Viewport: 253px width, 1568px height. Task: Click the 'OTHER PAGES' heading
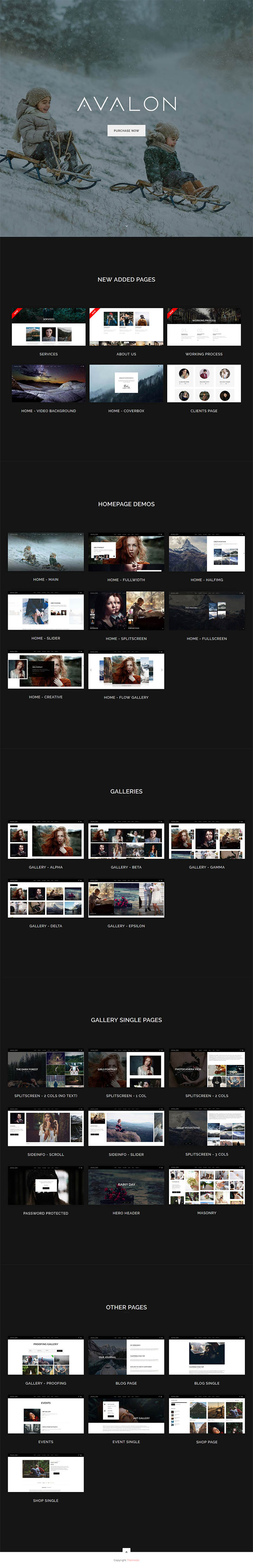coord(126,1307)
